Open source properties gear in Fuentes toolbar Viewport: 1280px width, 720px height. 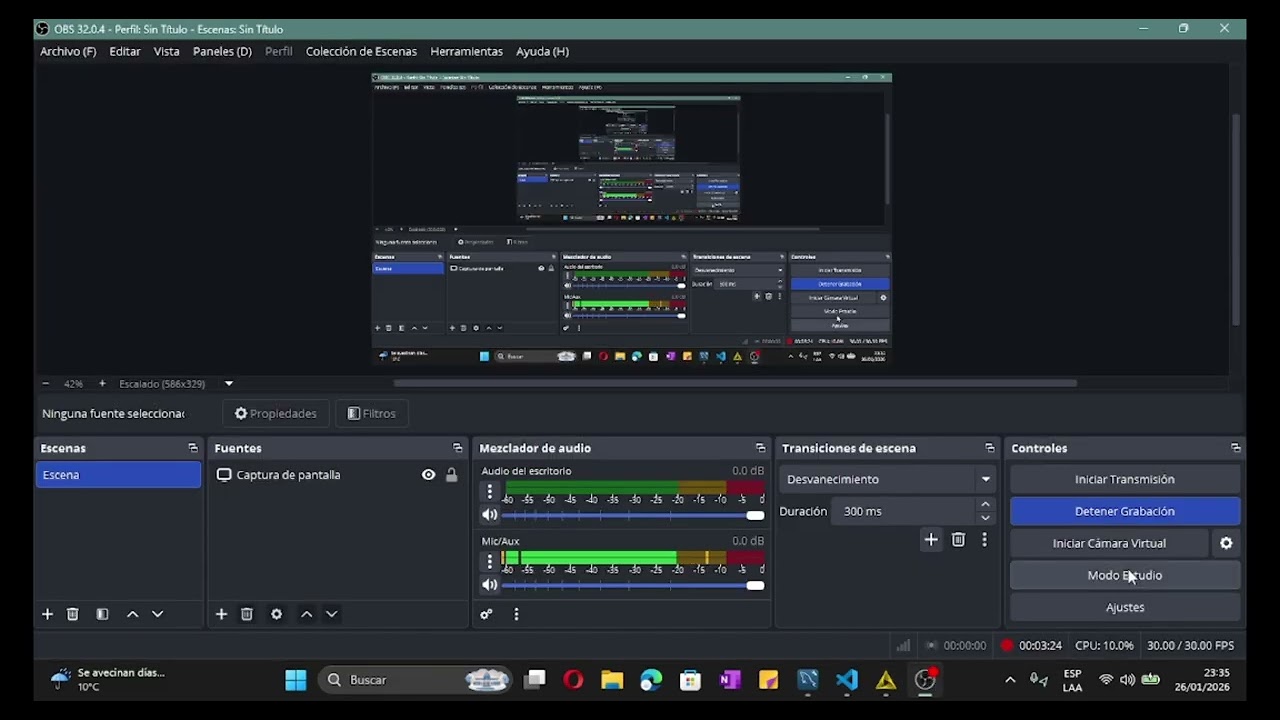[276, 614]
